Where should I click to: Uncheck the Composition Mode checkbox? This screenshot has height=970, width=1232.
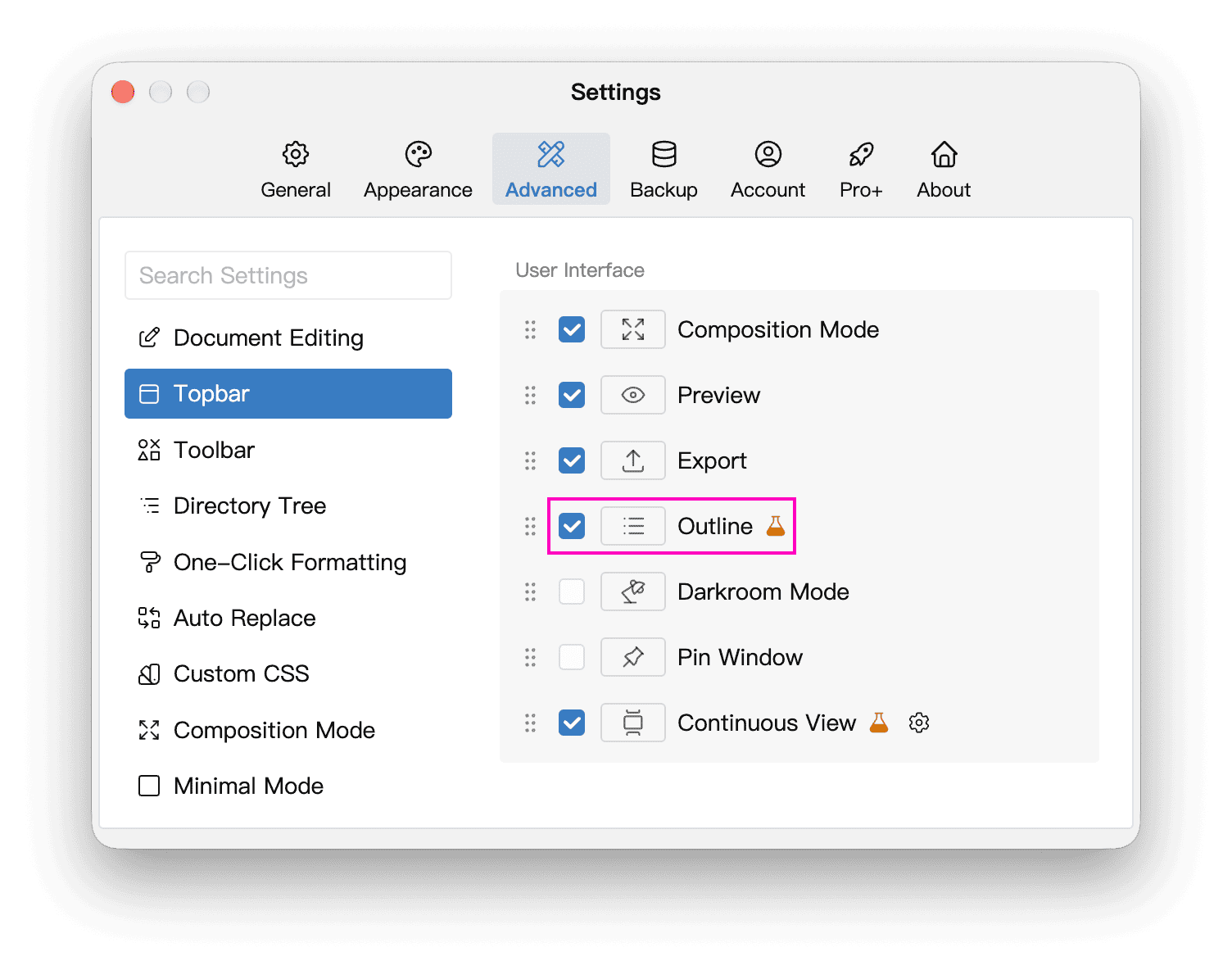tap(572, 329)
